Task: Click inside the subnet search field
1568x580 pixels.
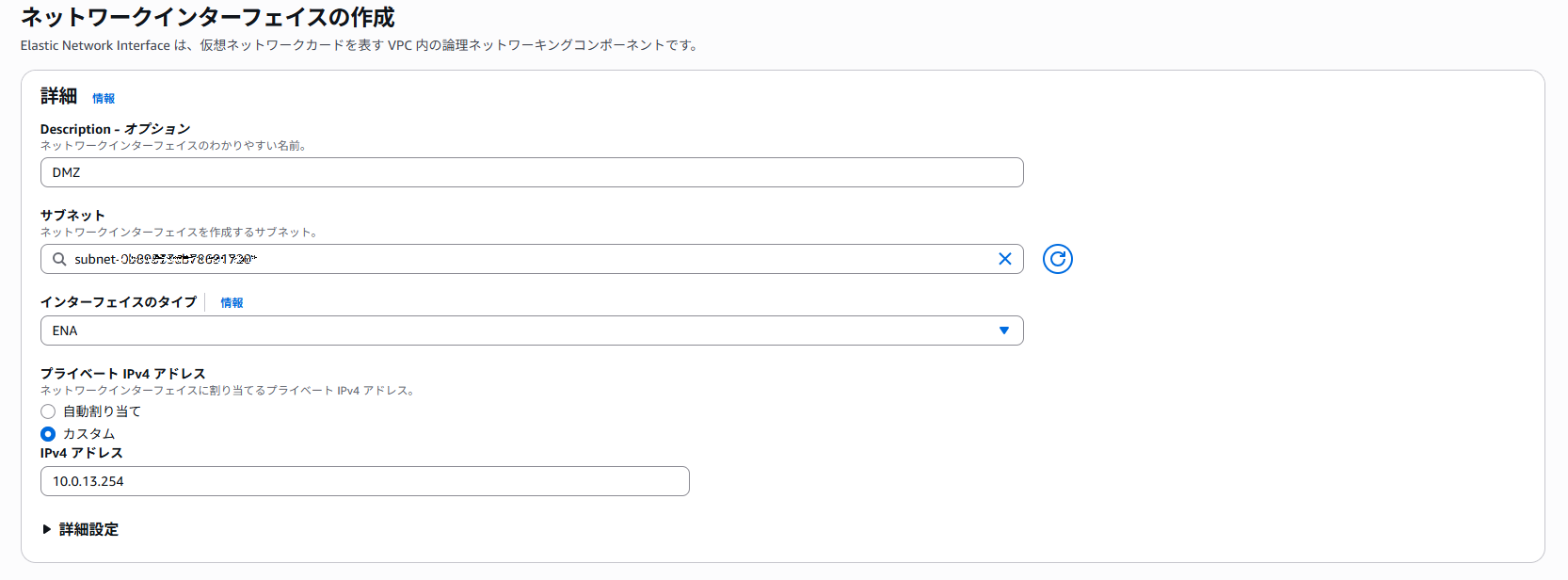Action: (532, 259)
